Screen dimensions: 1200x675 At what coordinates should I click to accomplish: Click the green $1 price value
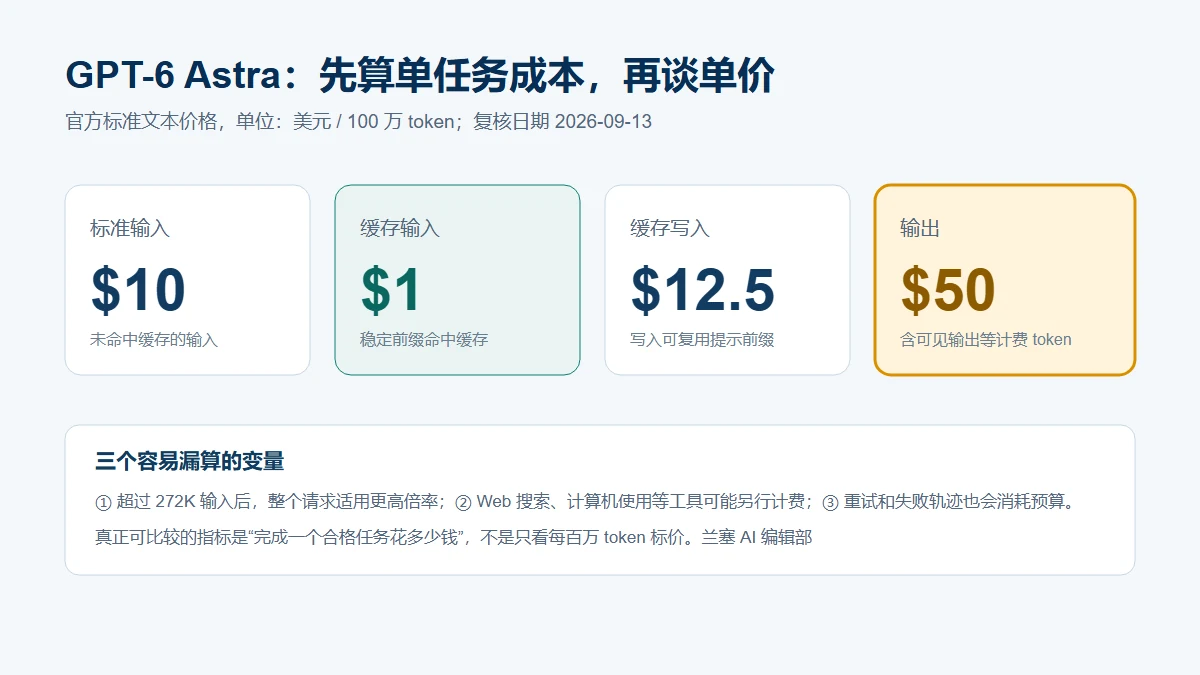(x=391, y=290)
